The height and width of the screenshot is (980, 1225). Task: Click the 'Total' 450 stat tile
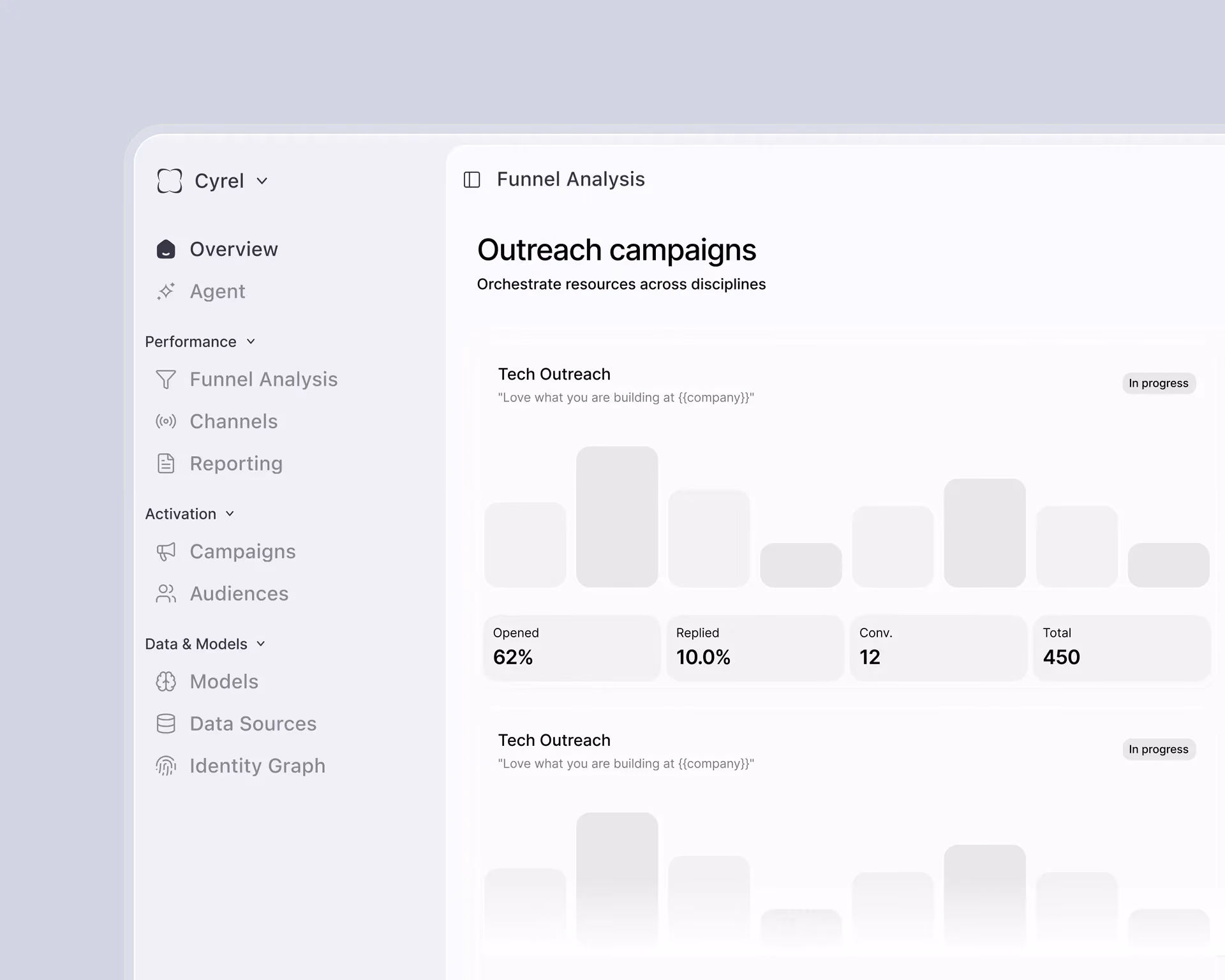click(1122, 648)
